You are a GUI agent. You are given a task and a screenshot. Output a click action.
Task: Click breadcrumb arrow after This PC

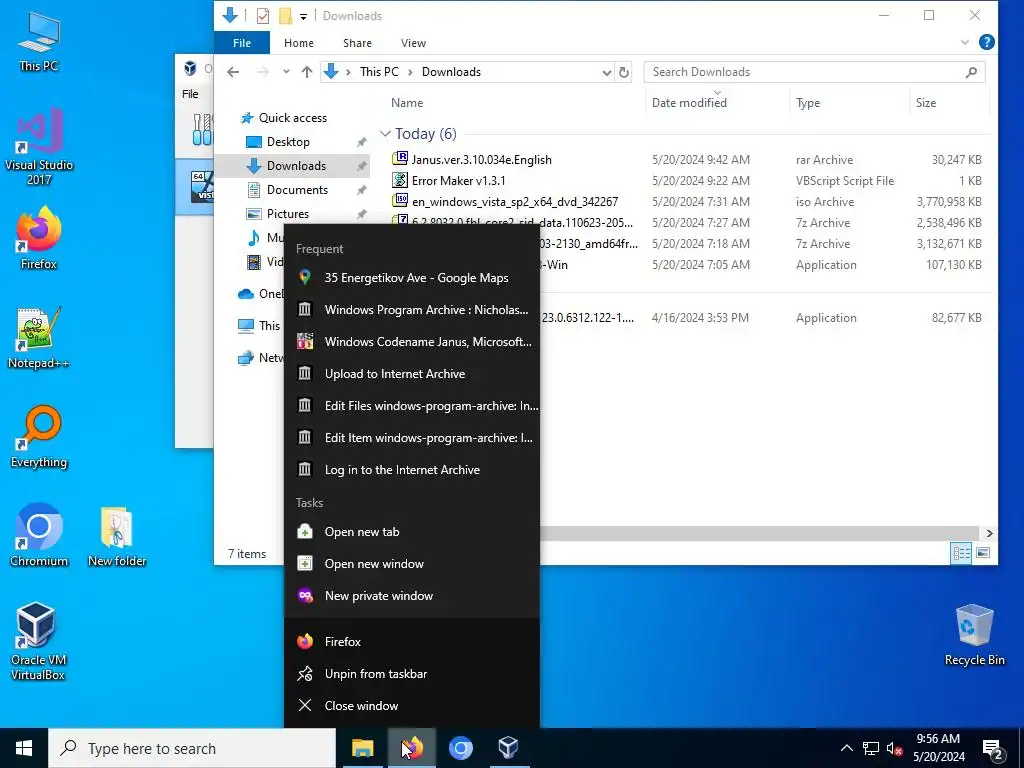pos(410,72)
